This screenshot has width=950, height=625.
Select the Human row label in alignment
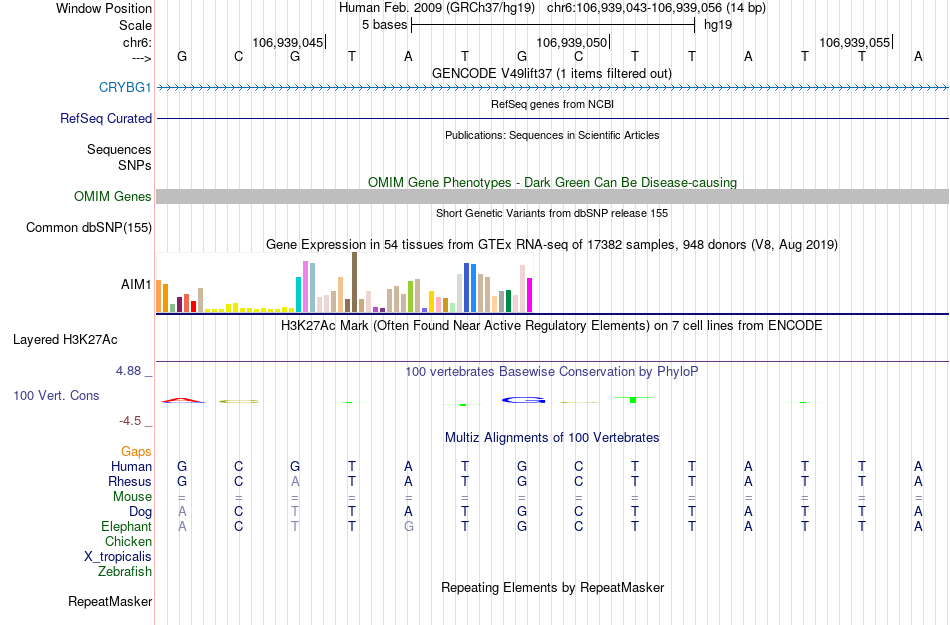pyautogui.click(x=131, y=466)
